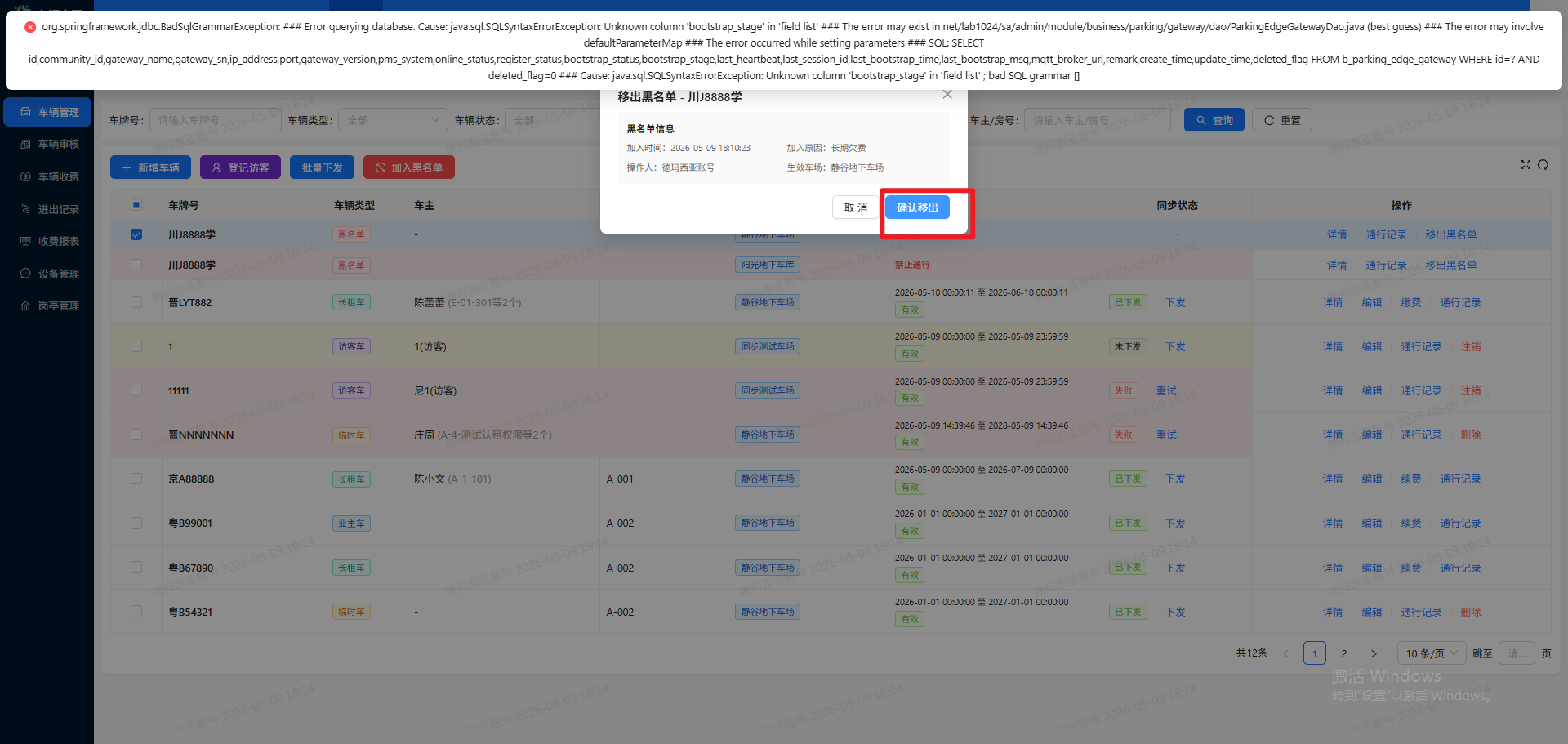The height and width of the screenshot is (744, 1568).
Task: Click 确认移出 in the dialog
Action: (x=917, y=207)
